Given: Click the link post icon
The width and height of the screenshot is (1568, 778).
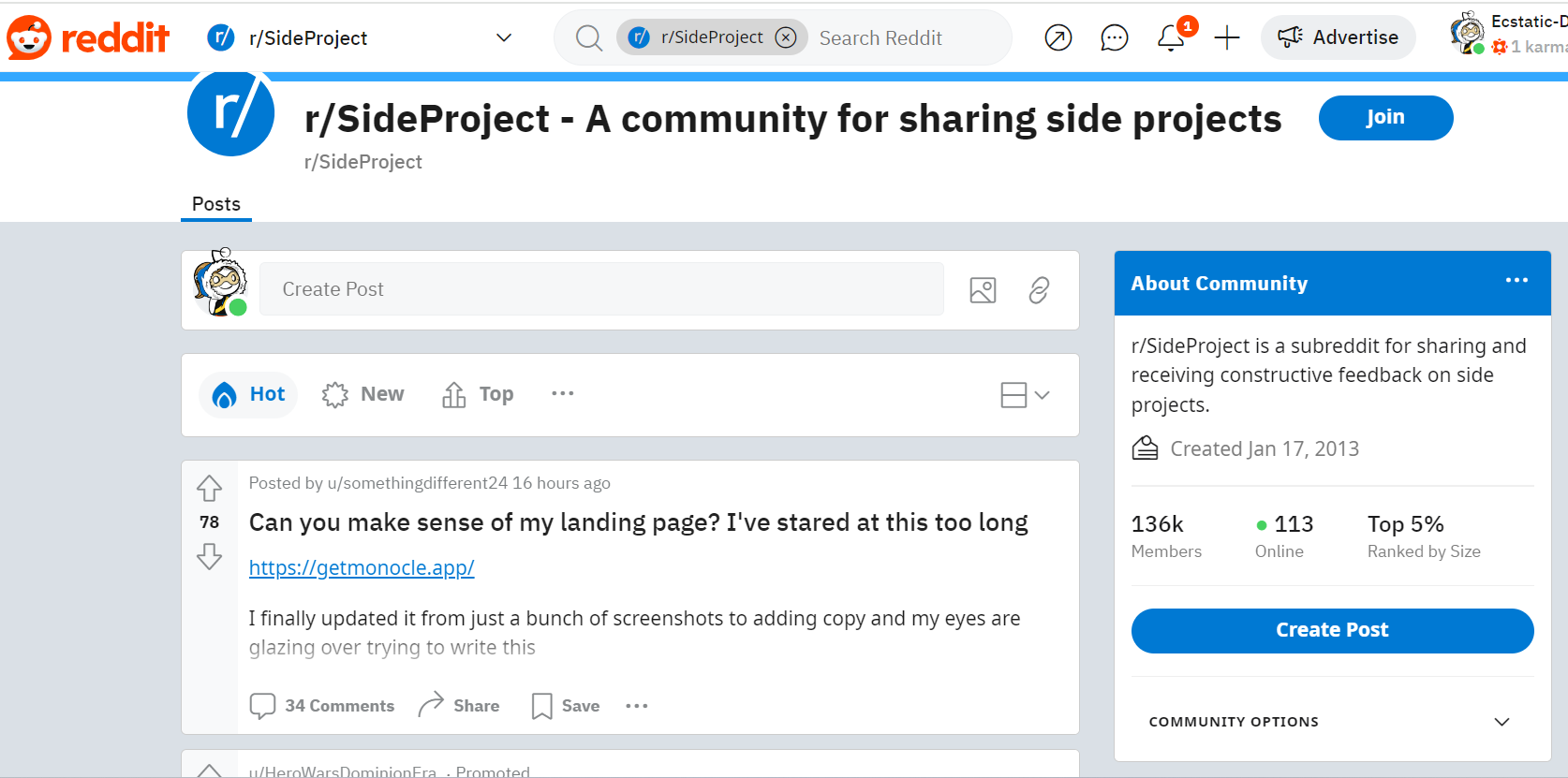Looking at the screenshot, I should (1039, 290).
